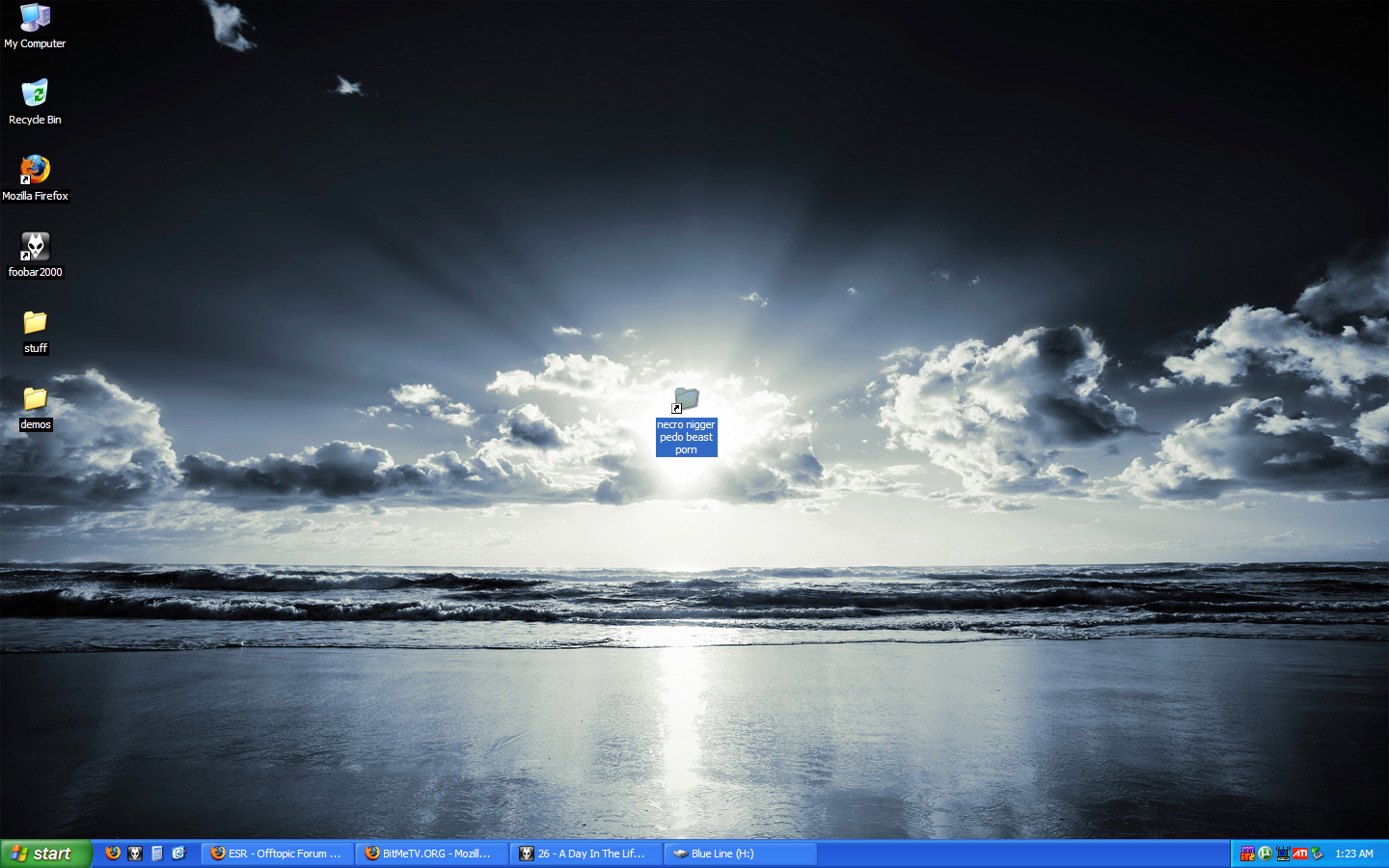This screenshot has height=868, width=1389.
Task: Click the mIRC tray icon
Action: pyautogui.click(x=1247, y=854)
